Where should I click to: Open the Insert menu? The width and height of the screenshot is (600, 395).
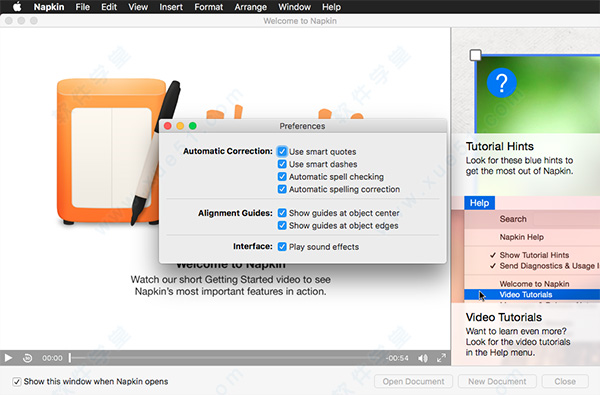click(171, 7)
